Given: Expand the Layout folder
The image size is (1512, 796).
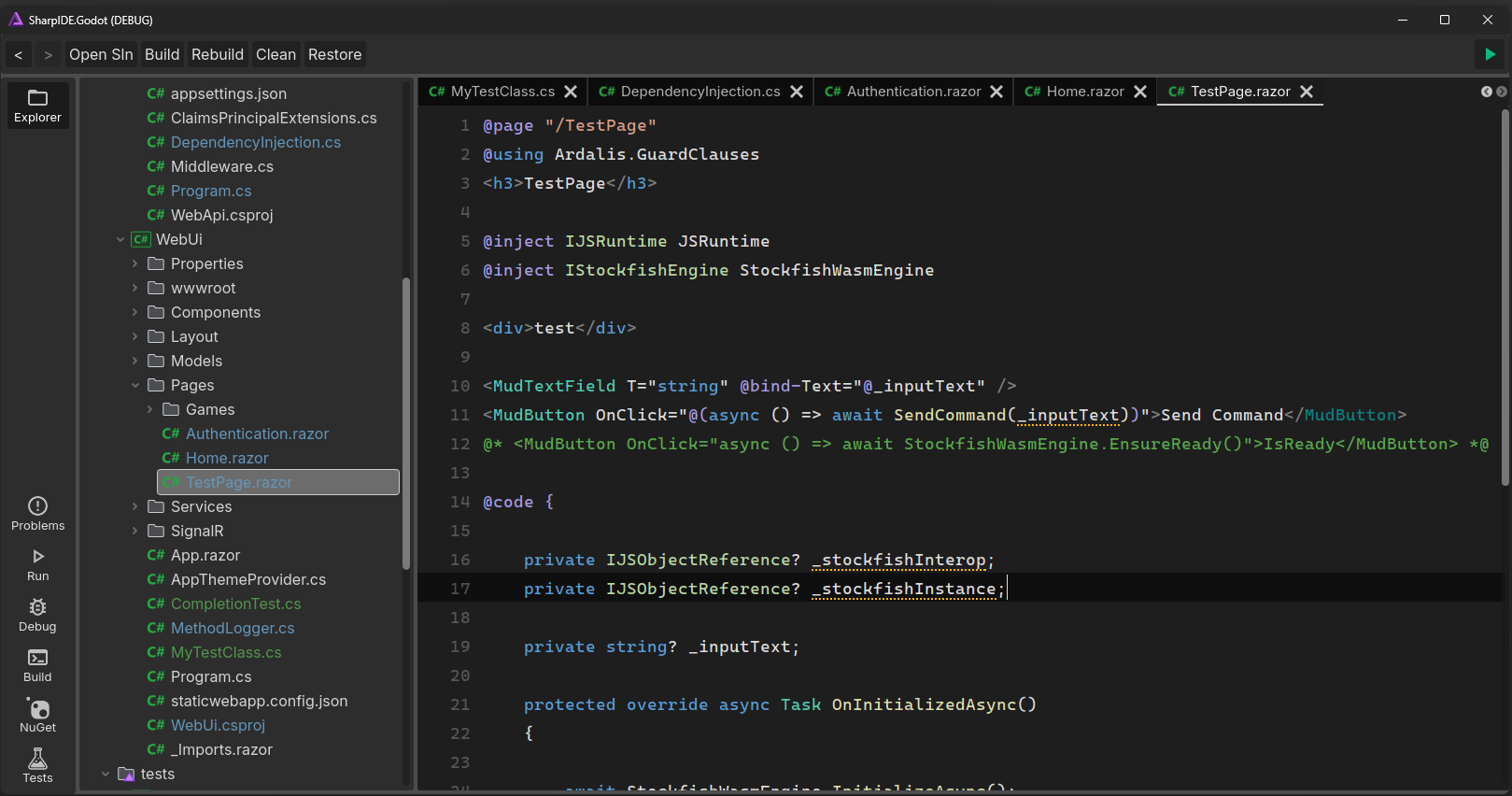Looking at the screenshot, I should [134, 336].
